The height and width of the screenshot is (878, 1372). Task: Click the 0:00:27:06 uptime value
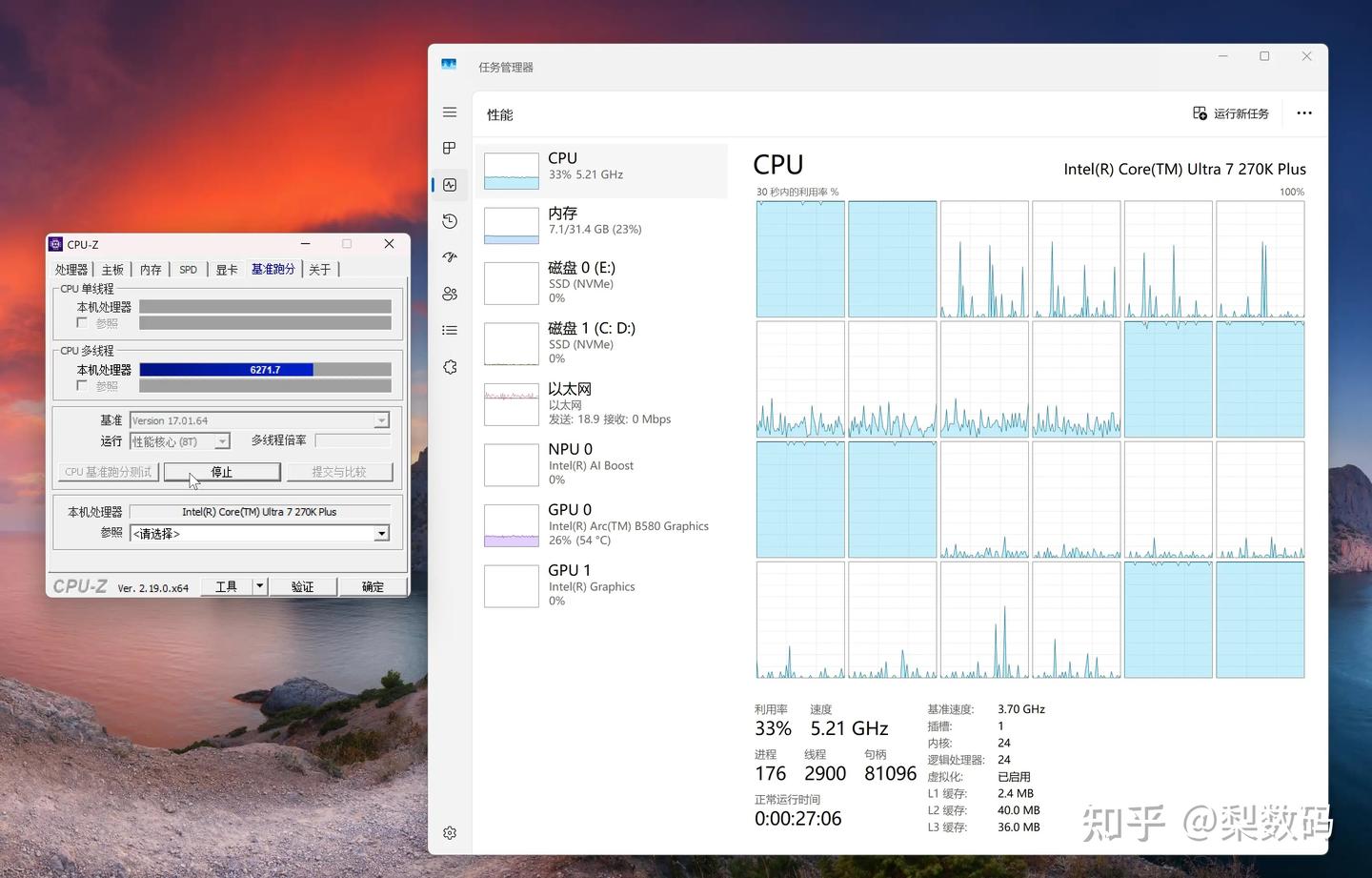(798, 819)
